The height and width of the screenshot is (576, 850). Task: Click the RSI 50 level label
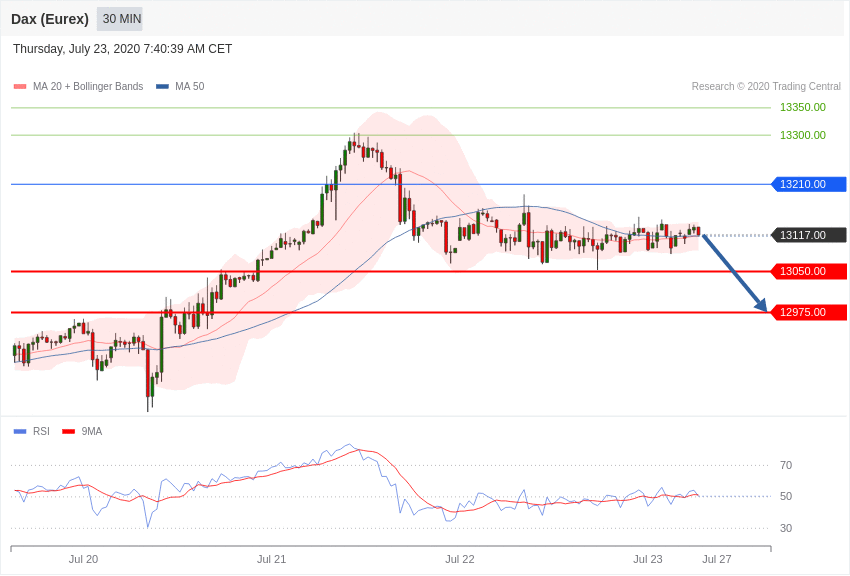pos(786,496)
